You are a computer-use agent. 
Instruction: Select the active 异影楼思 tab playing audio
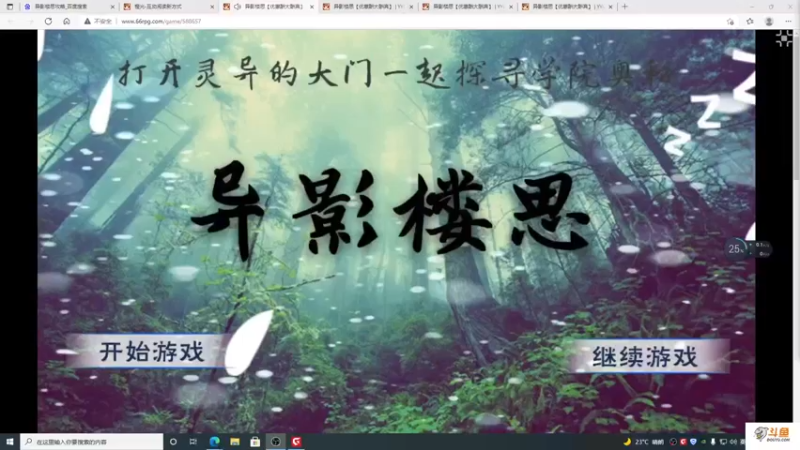click(268, 7)
